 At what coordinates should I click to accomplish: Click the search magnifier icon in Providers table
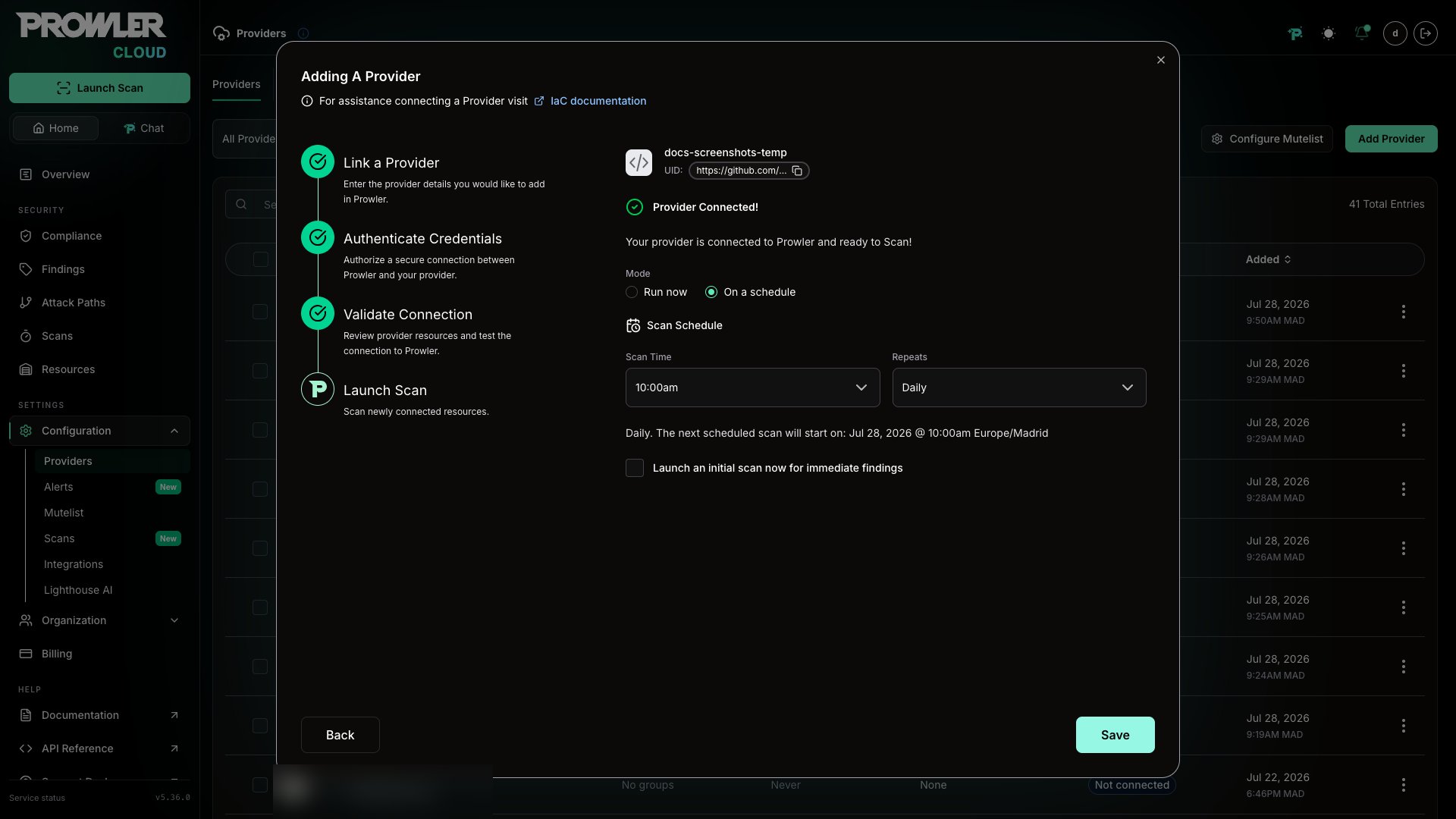241,204
